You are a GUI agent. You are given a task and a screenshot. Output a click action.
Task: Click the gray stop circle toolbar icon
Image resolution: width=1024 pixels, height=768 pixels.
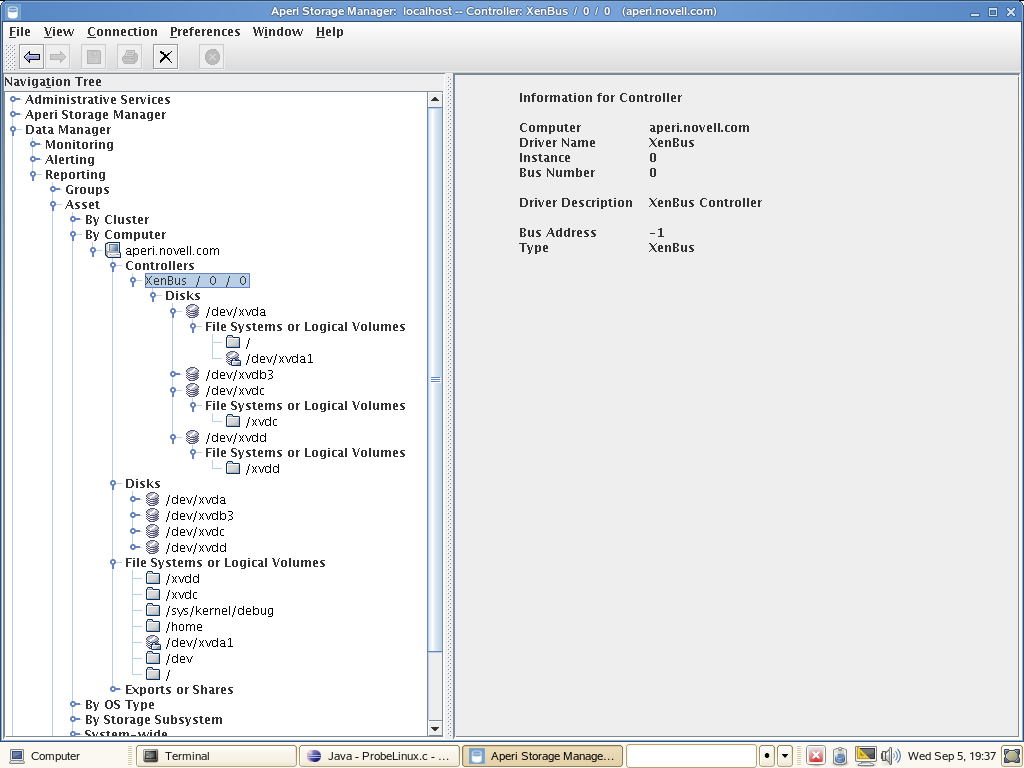tap(212, 57)
